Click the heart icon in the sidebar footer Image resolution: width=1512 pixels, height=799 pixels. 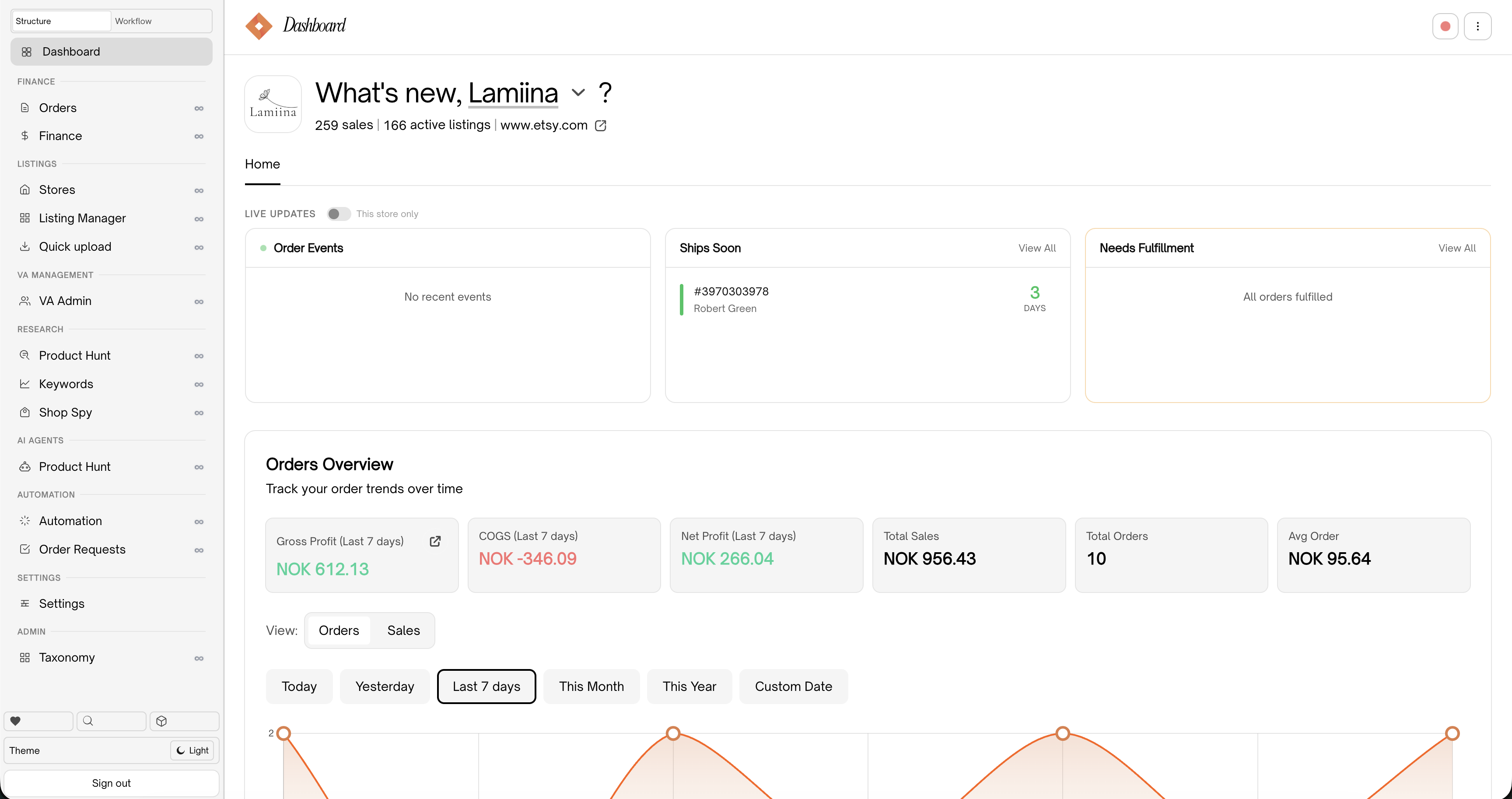click(x=16, y=721)
